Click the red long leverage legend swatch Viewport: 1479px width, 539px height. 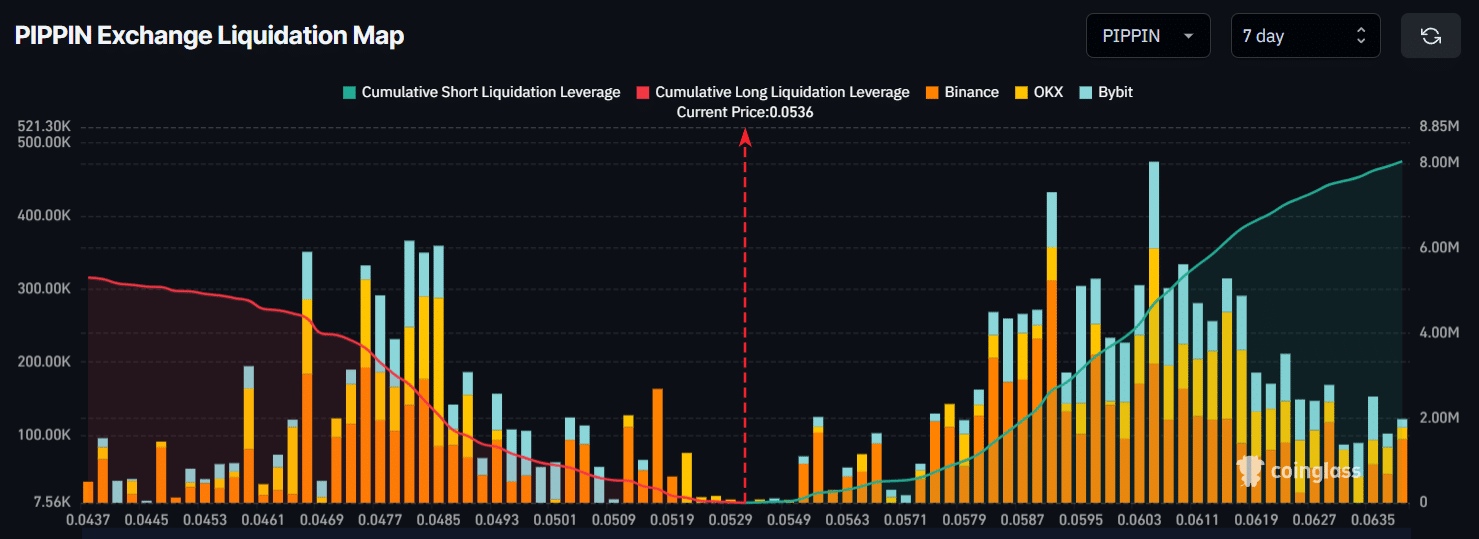[642, 92]
